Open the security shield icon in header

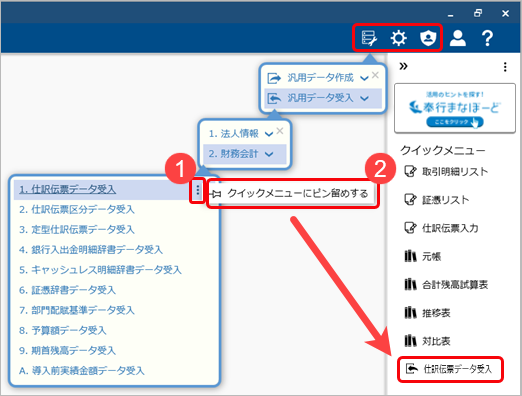[x=428, y=38]
